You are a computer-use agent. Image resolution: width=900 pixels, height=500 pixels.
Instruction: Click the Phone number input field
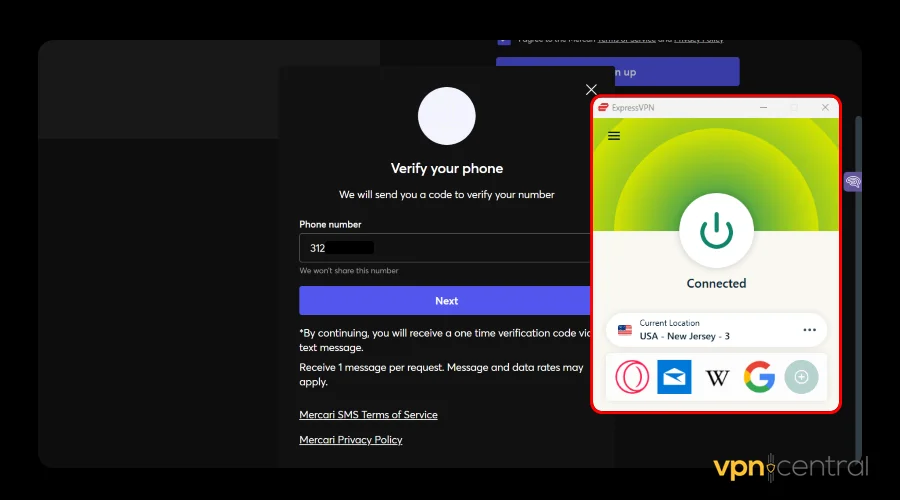(x=445, y=248)
